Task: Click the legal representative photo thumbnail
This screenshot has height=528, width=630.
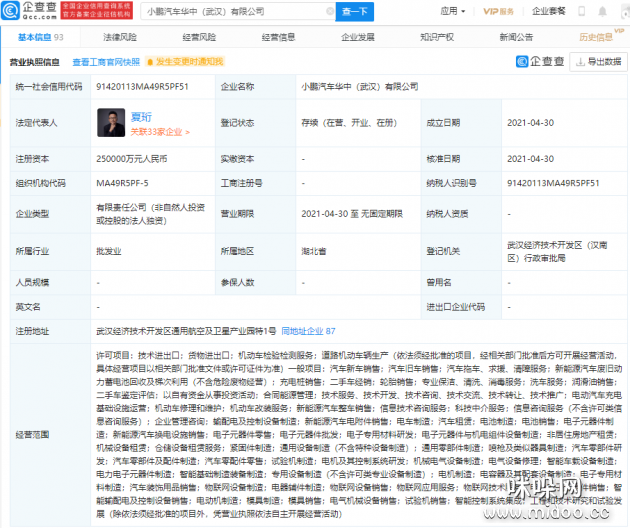Action: pos(111,123)
